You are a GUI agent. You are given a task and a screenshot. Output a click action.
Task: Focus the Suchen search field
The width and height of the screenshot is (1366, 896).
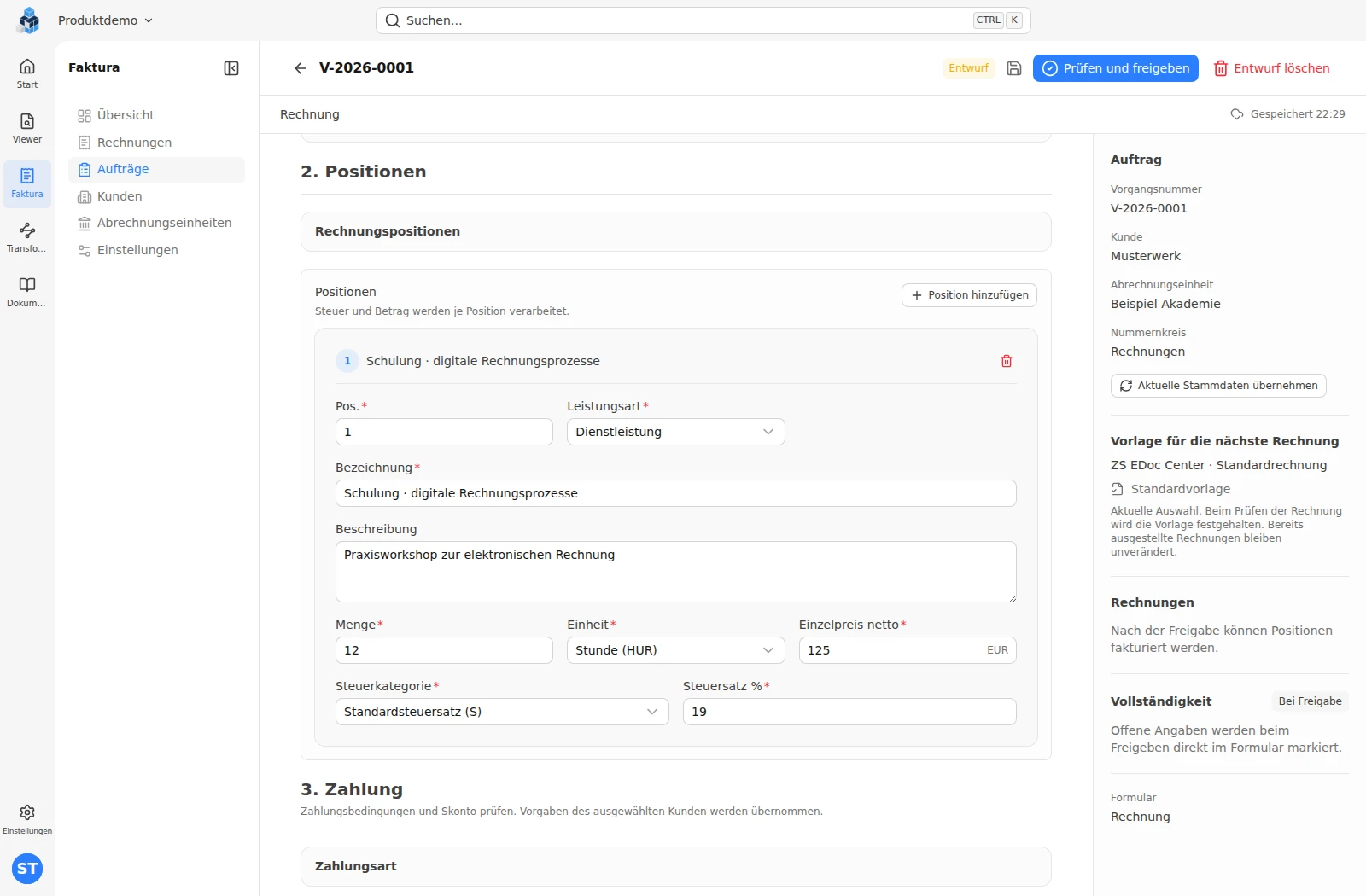703,20
